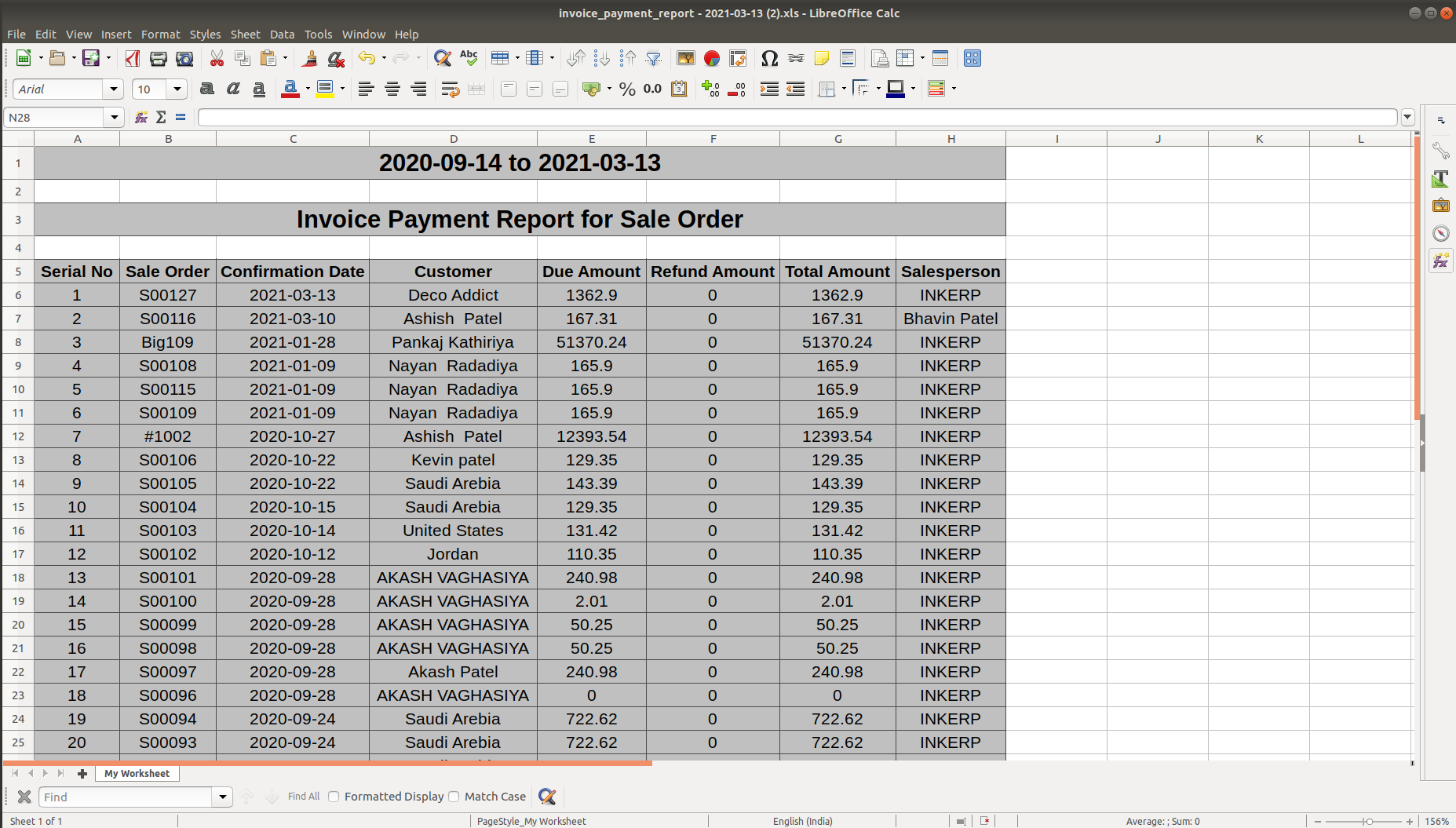Open the Data menu
The height and width of the screenshot is (828, 1456).
point(282,35)
